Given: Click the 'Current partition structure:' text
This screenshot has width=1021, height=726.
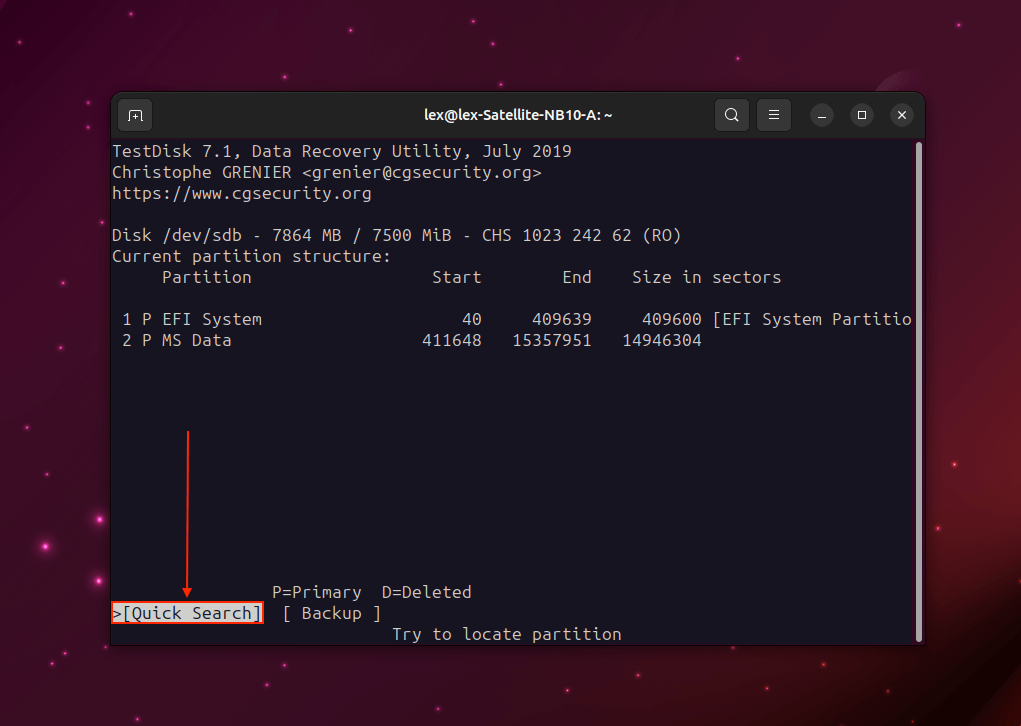Looking at the screenshot, I should pos(251,256).
